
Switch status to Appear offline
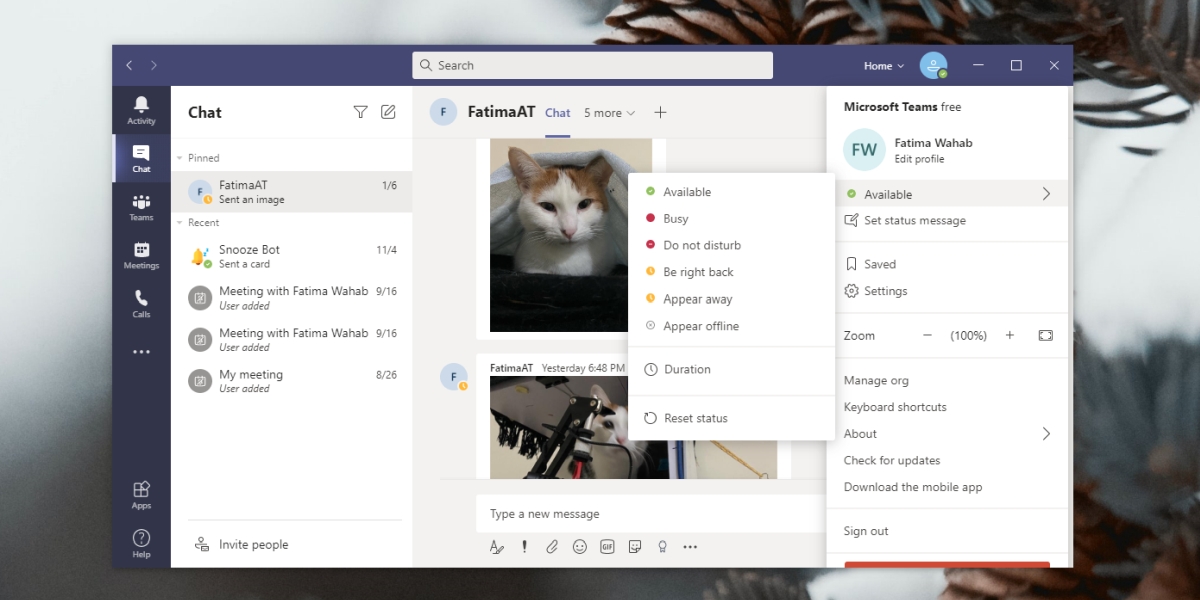[704, 325]
